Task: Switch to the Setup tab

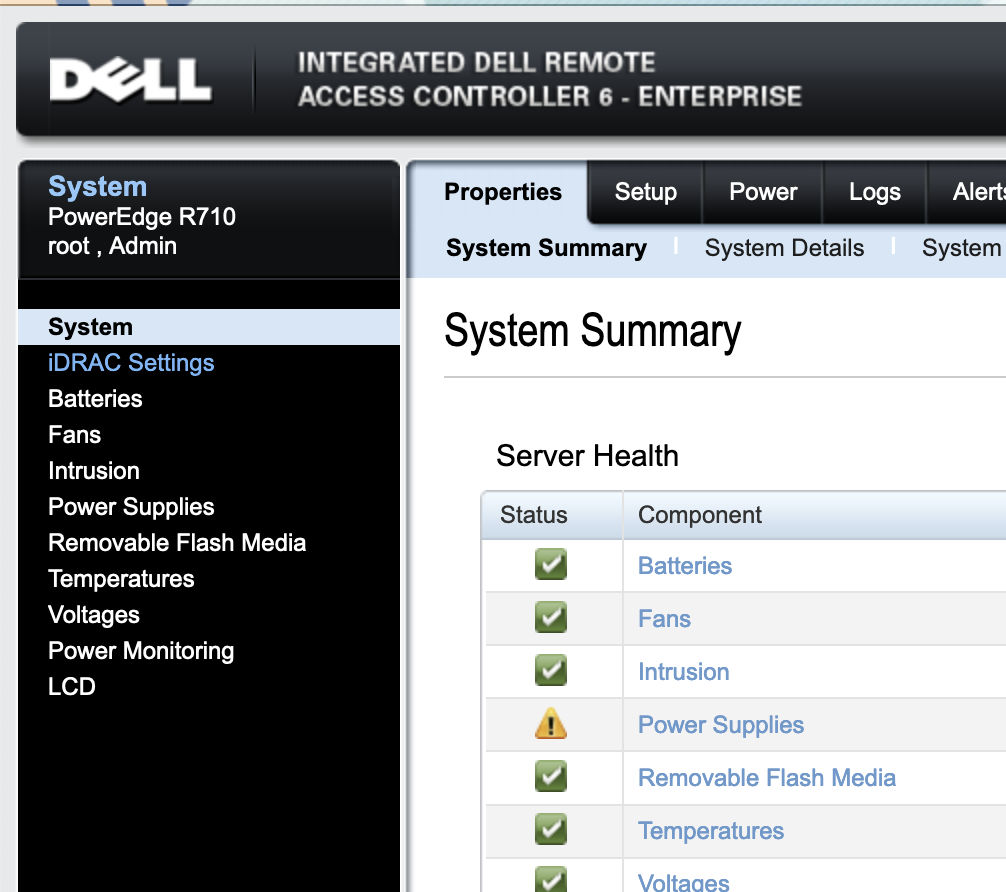Action: coord(645,192)
